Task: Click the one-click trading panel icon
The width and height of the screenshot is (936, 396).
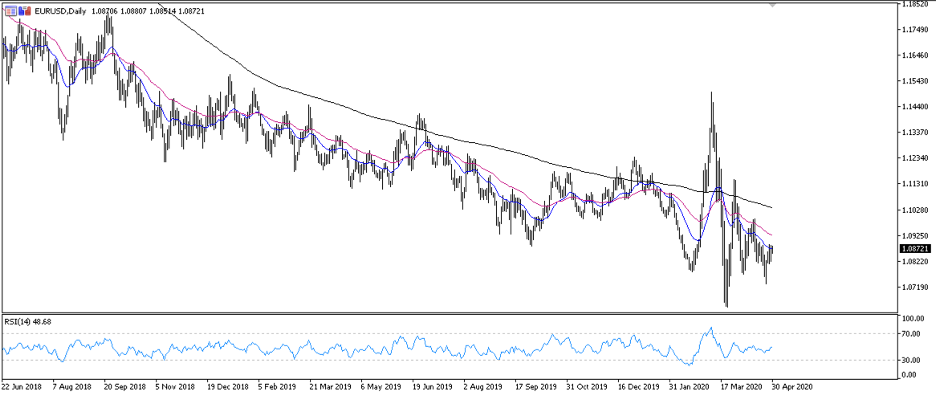Action: (x=10, y=11)
